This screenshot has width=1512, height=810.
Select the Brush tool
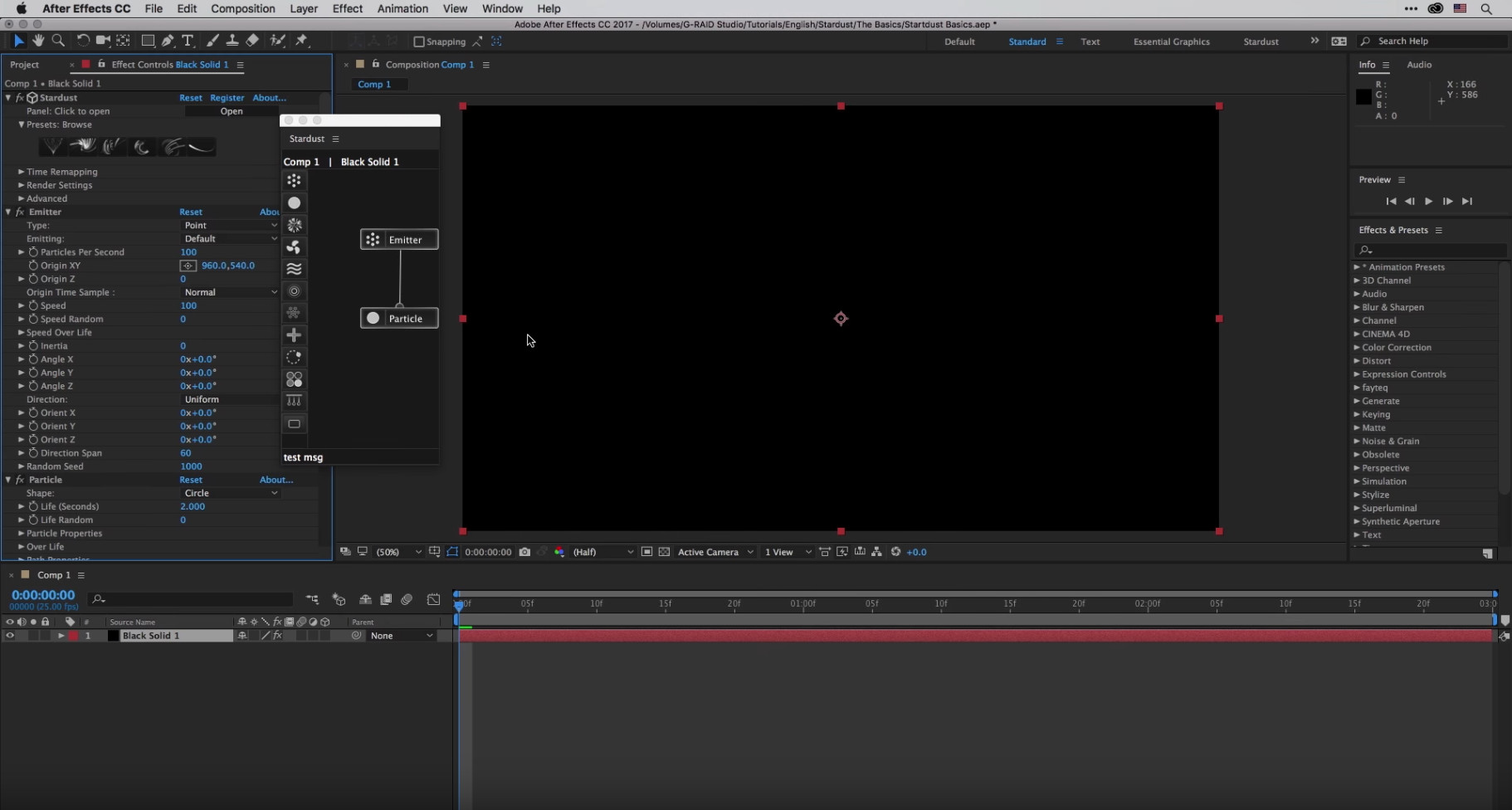[212, 41]
